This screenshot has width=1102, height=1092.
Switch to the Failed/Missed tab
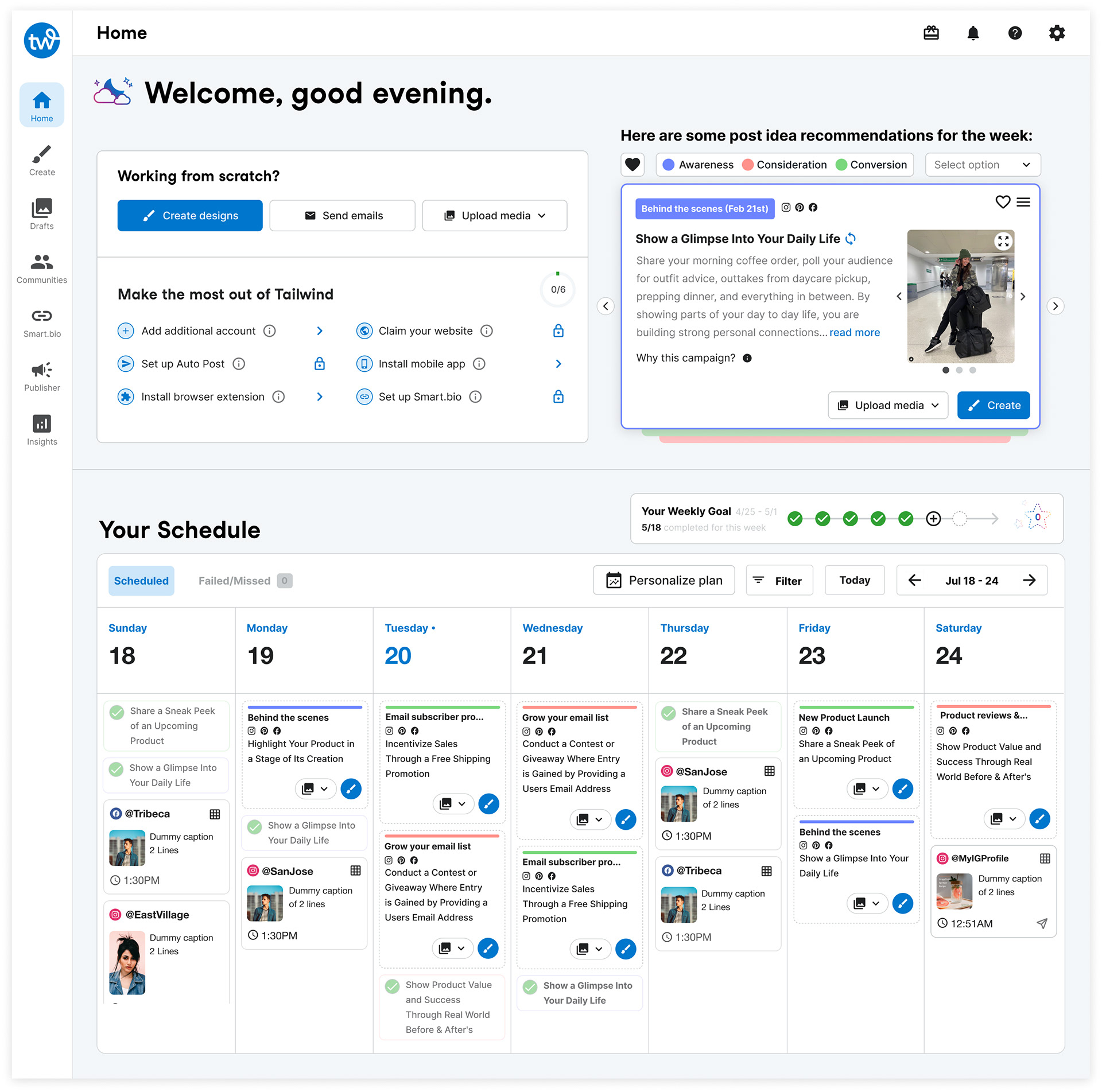click(x=234, y=581)
